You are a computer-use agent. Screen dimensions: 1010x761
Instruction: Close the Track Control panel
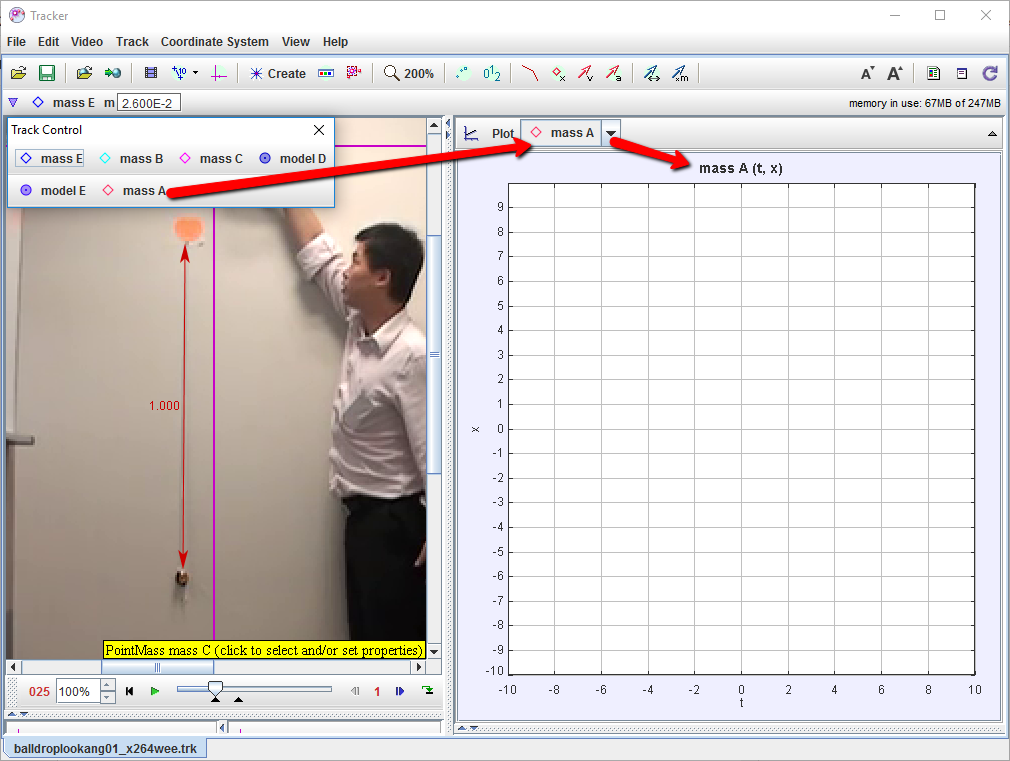point(319,130)
